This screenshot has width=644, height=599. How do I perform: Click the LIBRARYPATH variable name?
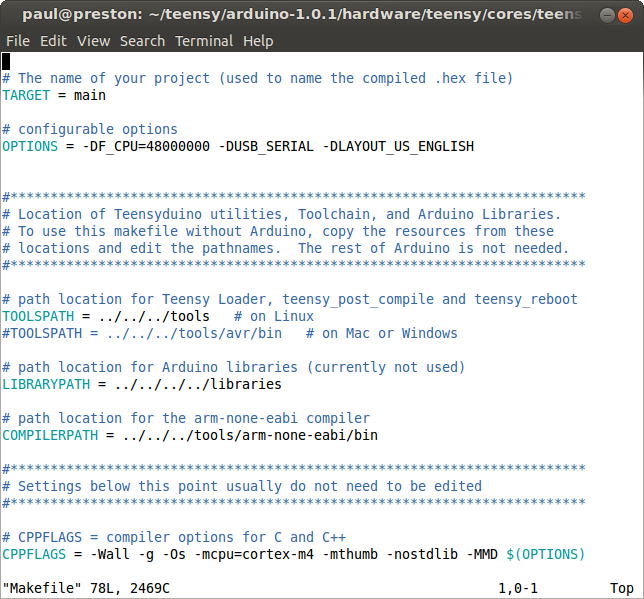tap(46, 384)
